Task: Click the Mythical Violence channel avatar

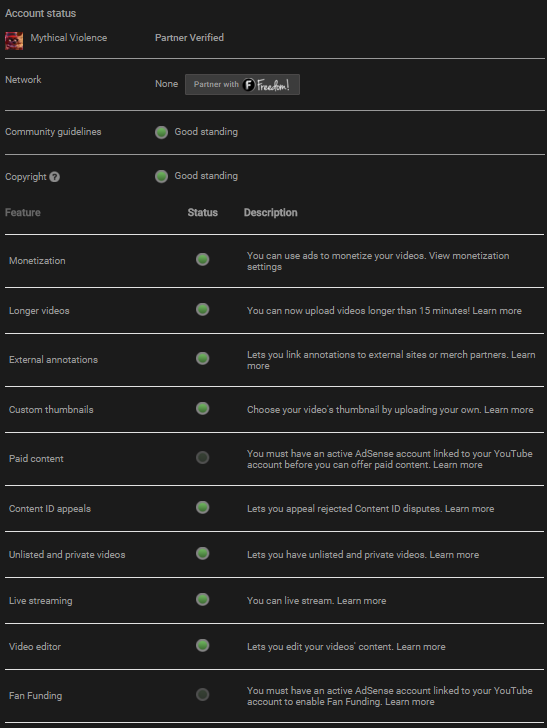Action: [14, 40]
